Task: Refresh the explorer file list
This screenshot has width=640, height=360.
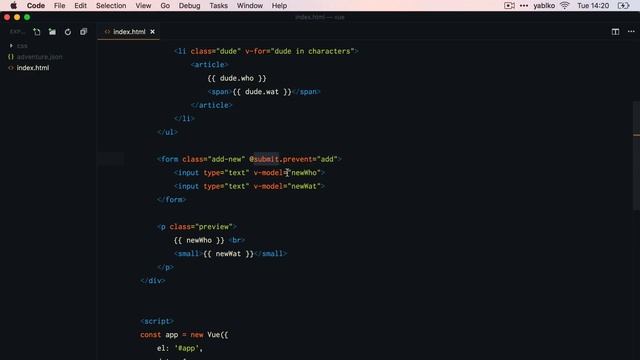Action: click(68, 32)
